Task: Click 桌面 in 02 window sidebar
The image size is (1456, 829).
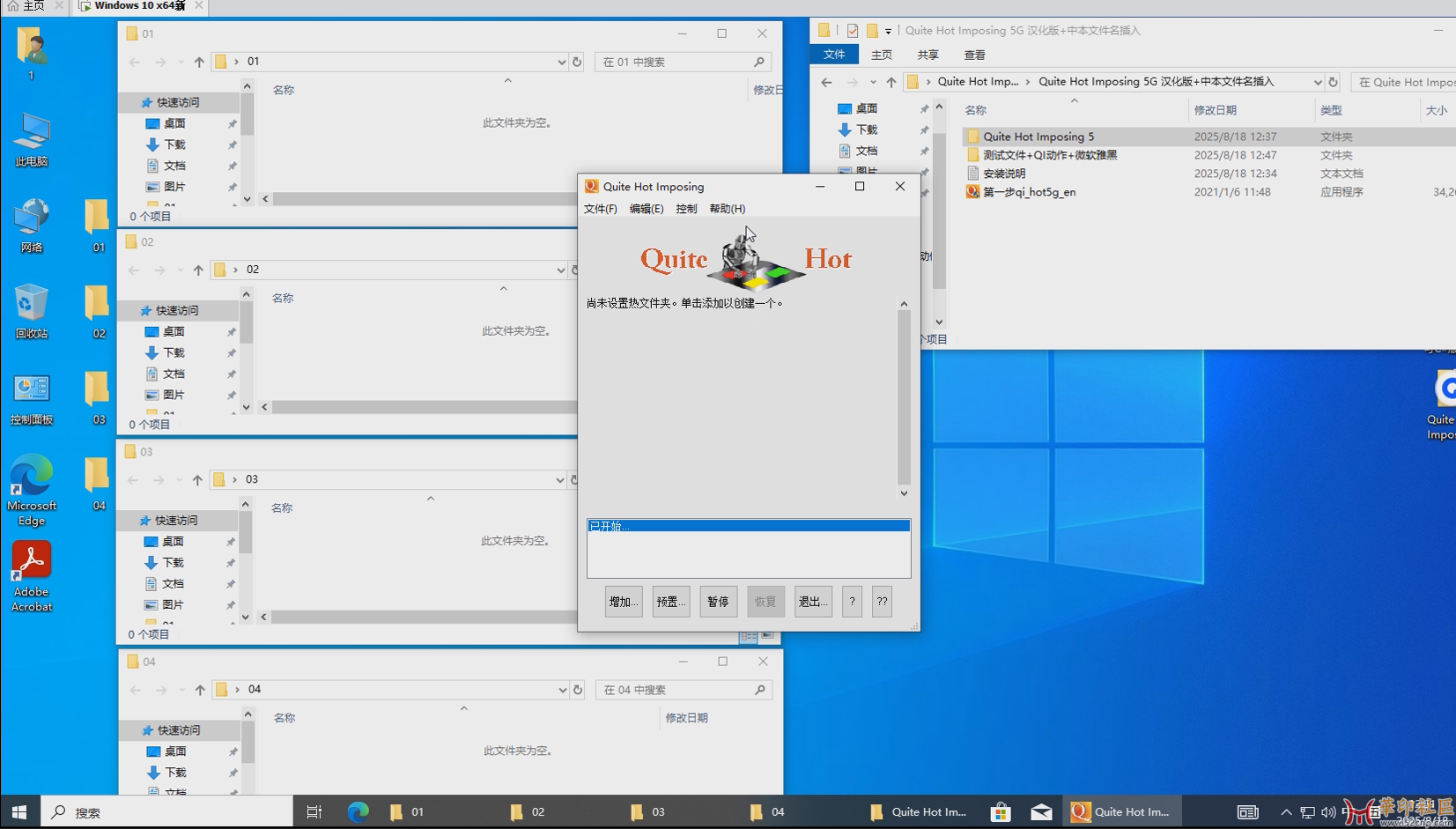Action: click(x=174, y=331)
